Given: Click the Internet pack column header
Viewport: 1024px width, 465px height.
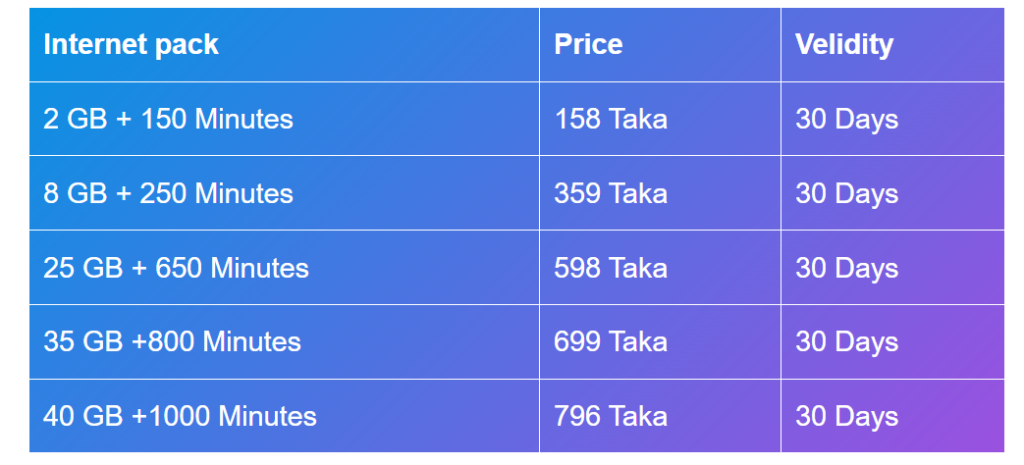Looking at the screenshot, I should pos(131,45).
